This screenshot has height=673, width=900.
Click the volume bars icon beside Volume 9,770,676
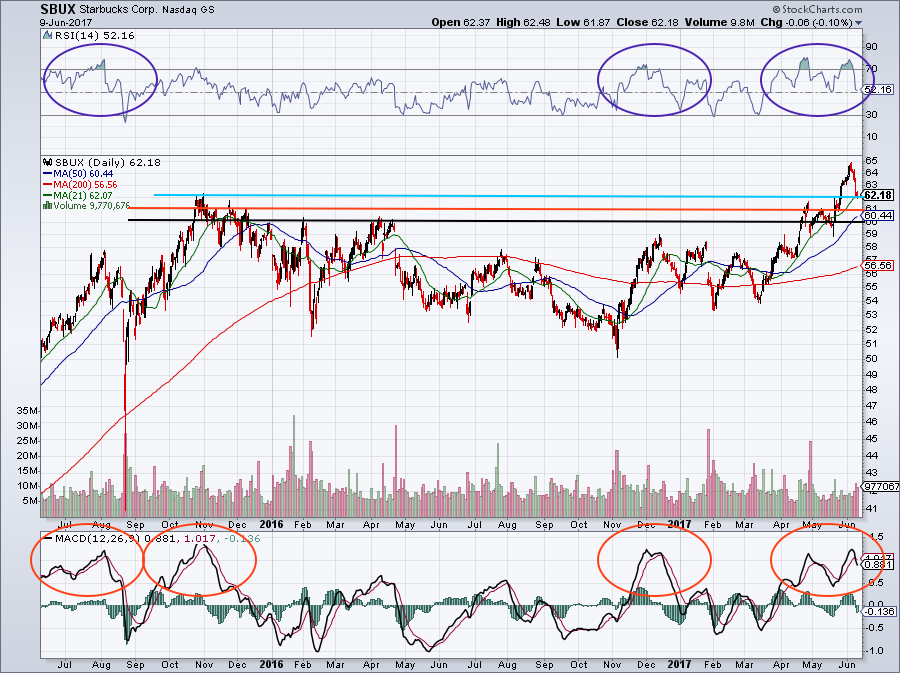pyautogui.click(x=48, y=205)
